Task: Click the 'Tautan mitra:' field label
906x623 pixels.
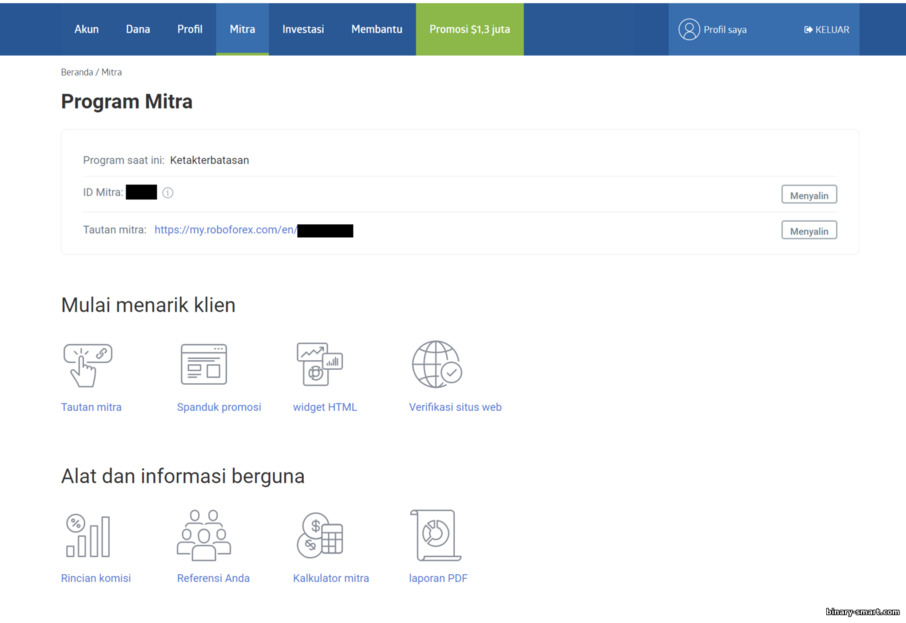Action: click(x=114, y=230)
